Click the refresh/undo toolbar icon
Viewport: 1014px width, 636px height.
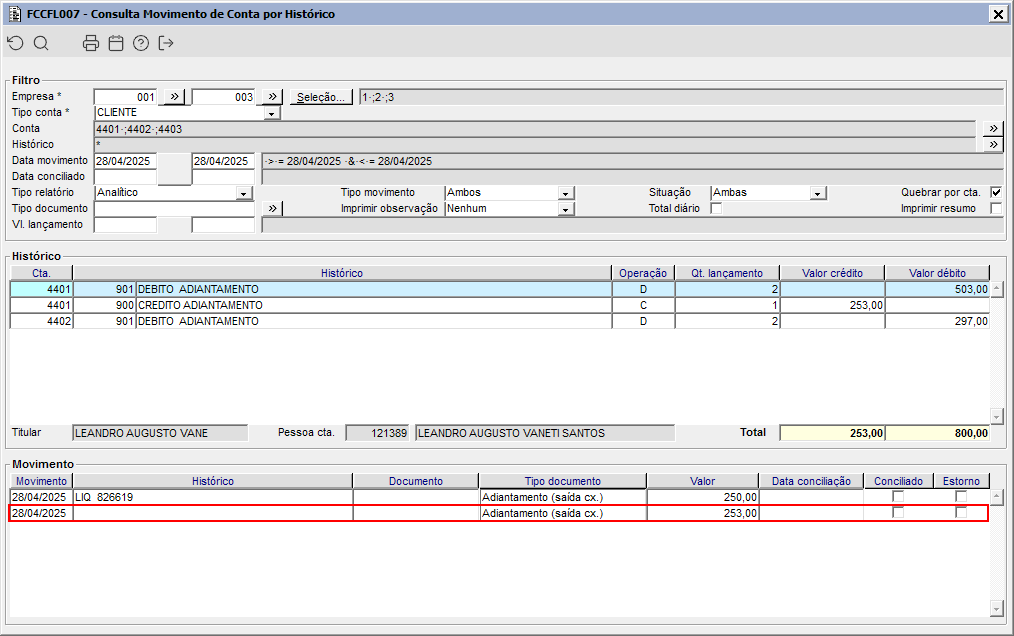tap(16, 43)
